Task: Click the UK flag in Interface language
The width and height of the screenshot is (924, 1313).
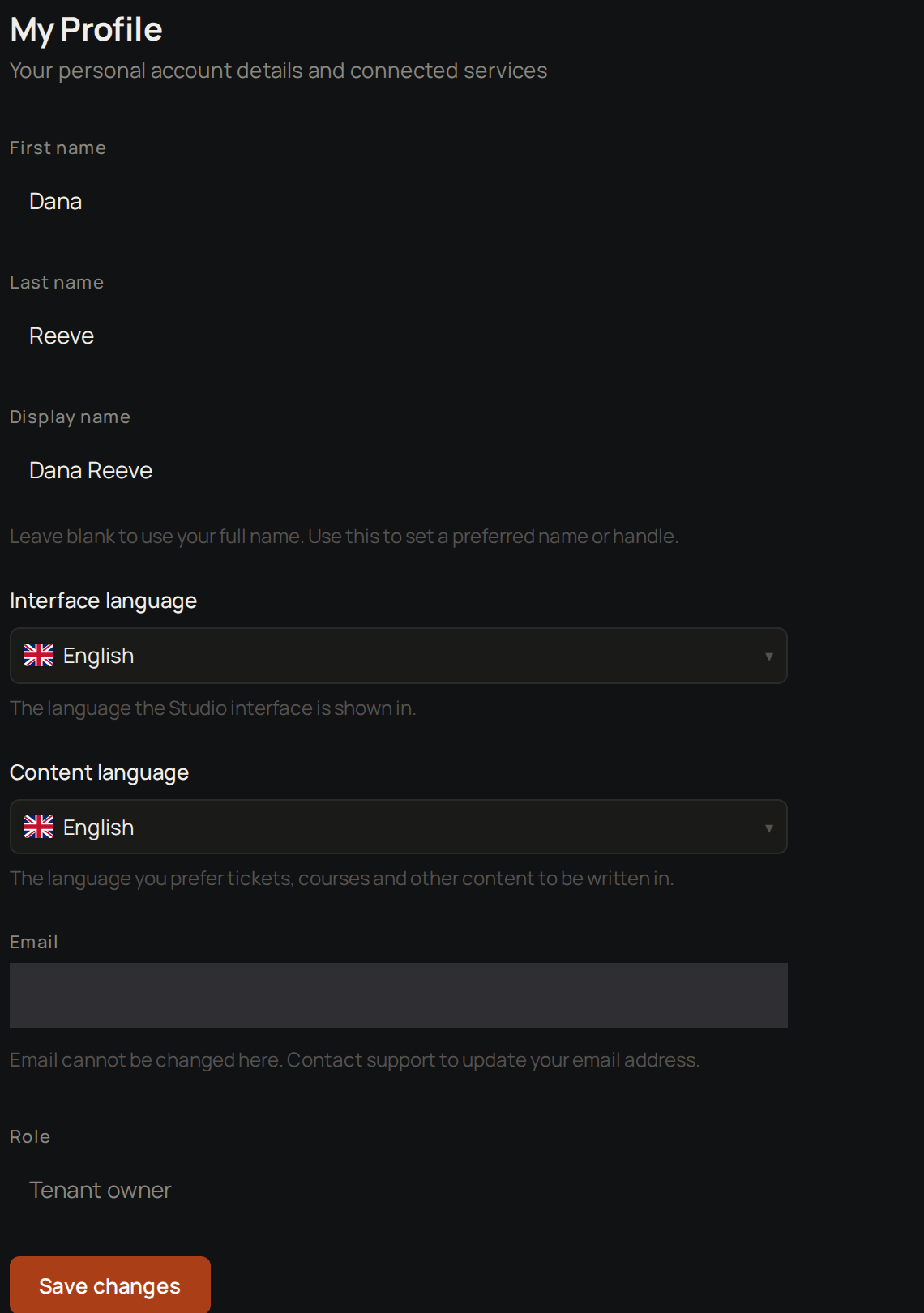Action: coord(39,655)
